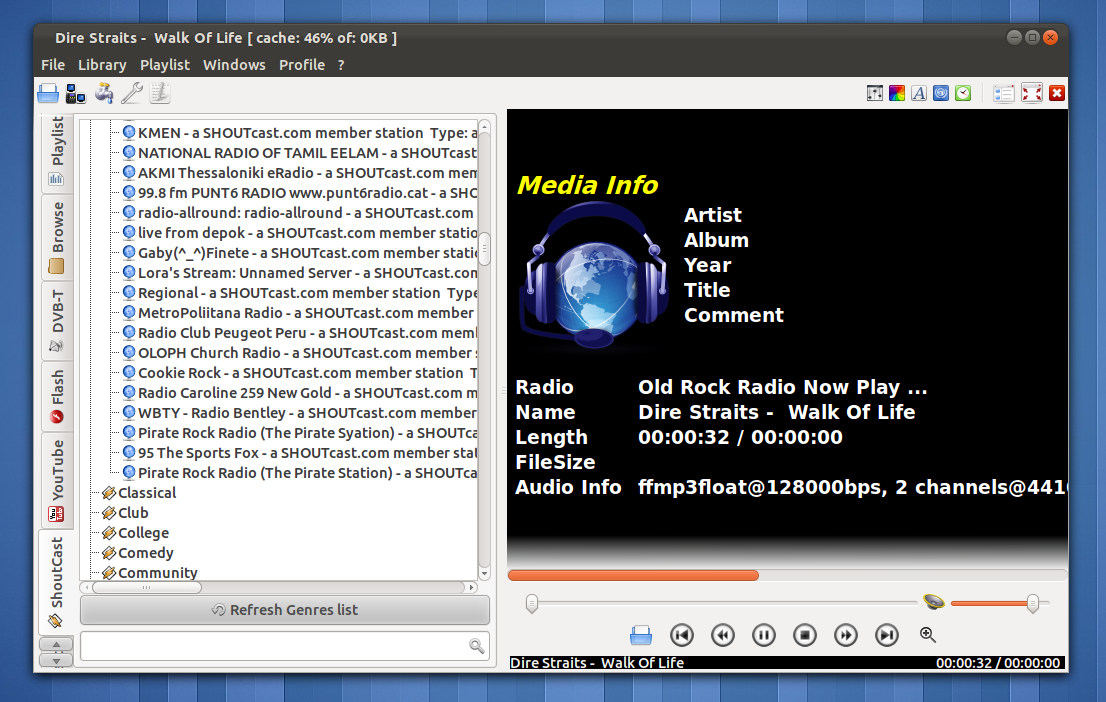The width and height of the screenshot is (1106, 702).
Task: Open the Playlist menu
Action: [165, 65]
